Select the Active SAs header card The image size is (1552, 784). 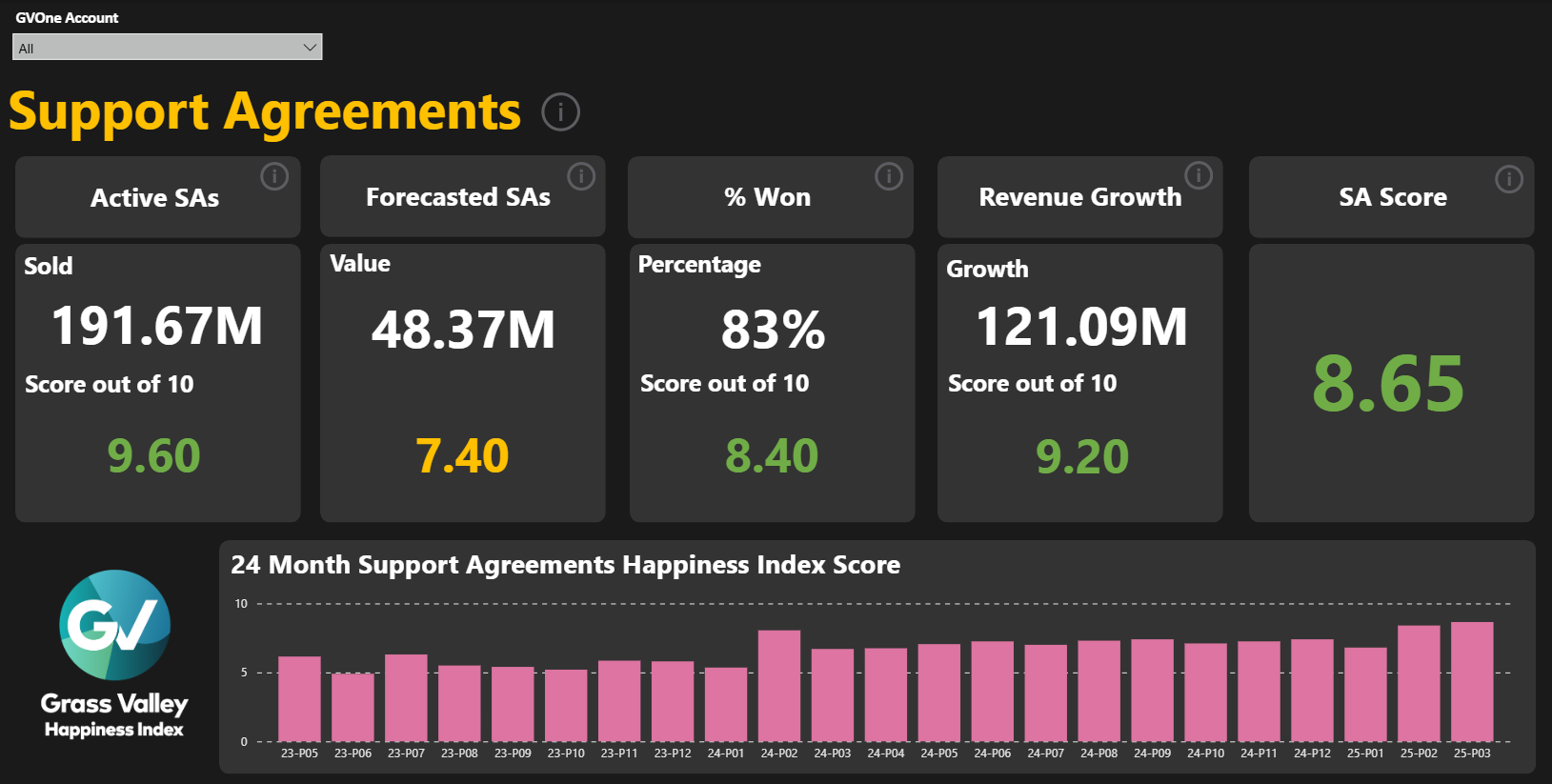click(158, 197)
